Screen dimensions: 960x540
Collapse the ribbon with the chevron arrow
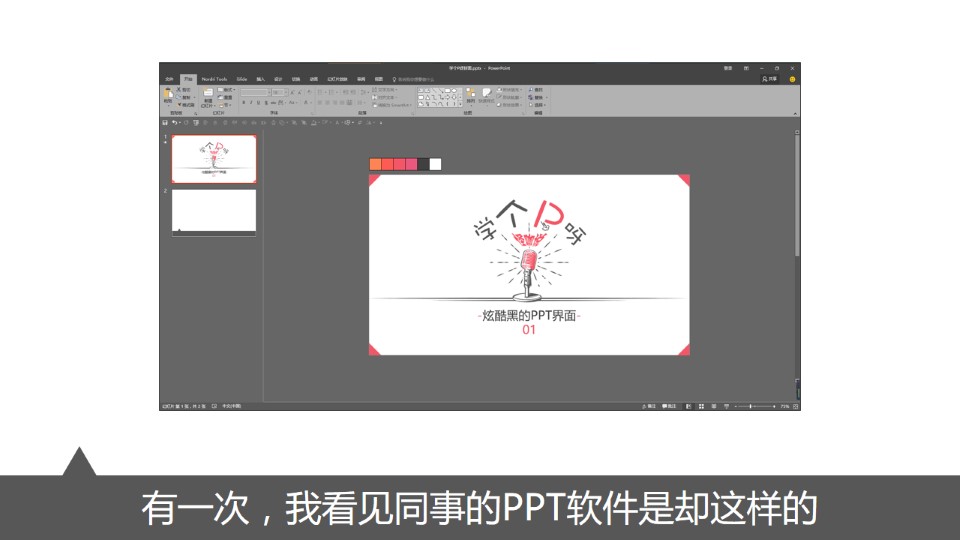[796, 113]
